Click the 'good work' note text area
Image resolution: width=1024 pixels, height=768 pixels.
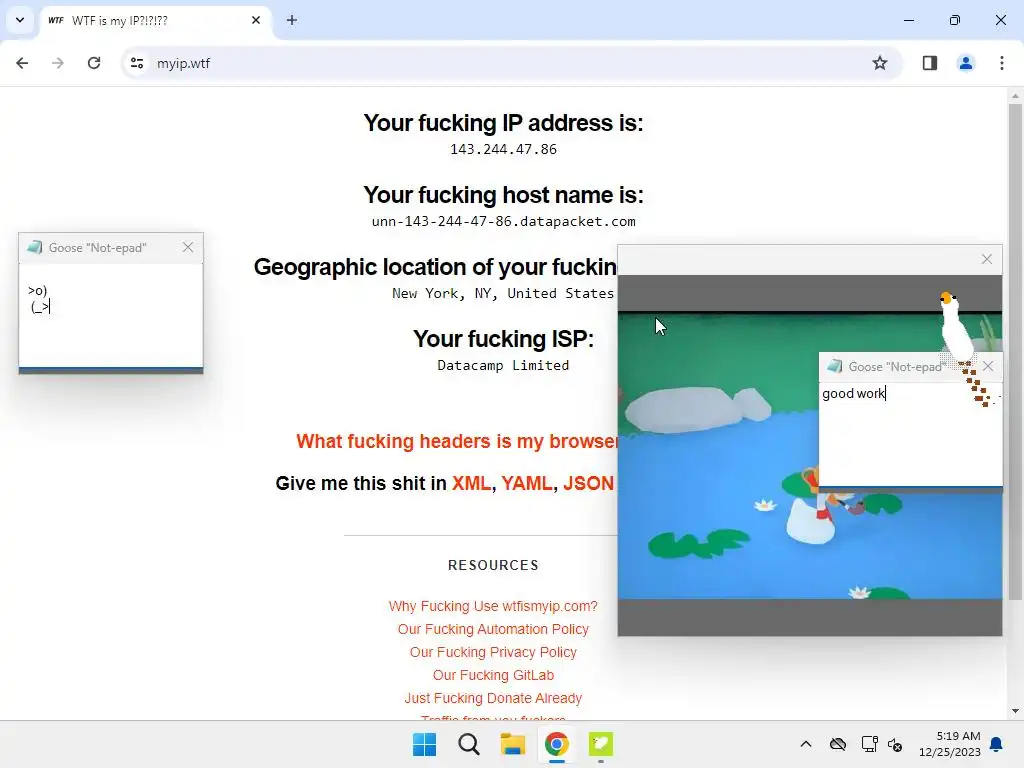click(x=910, y=434)
